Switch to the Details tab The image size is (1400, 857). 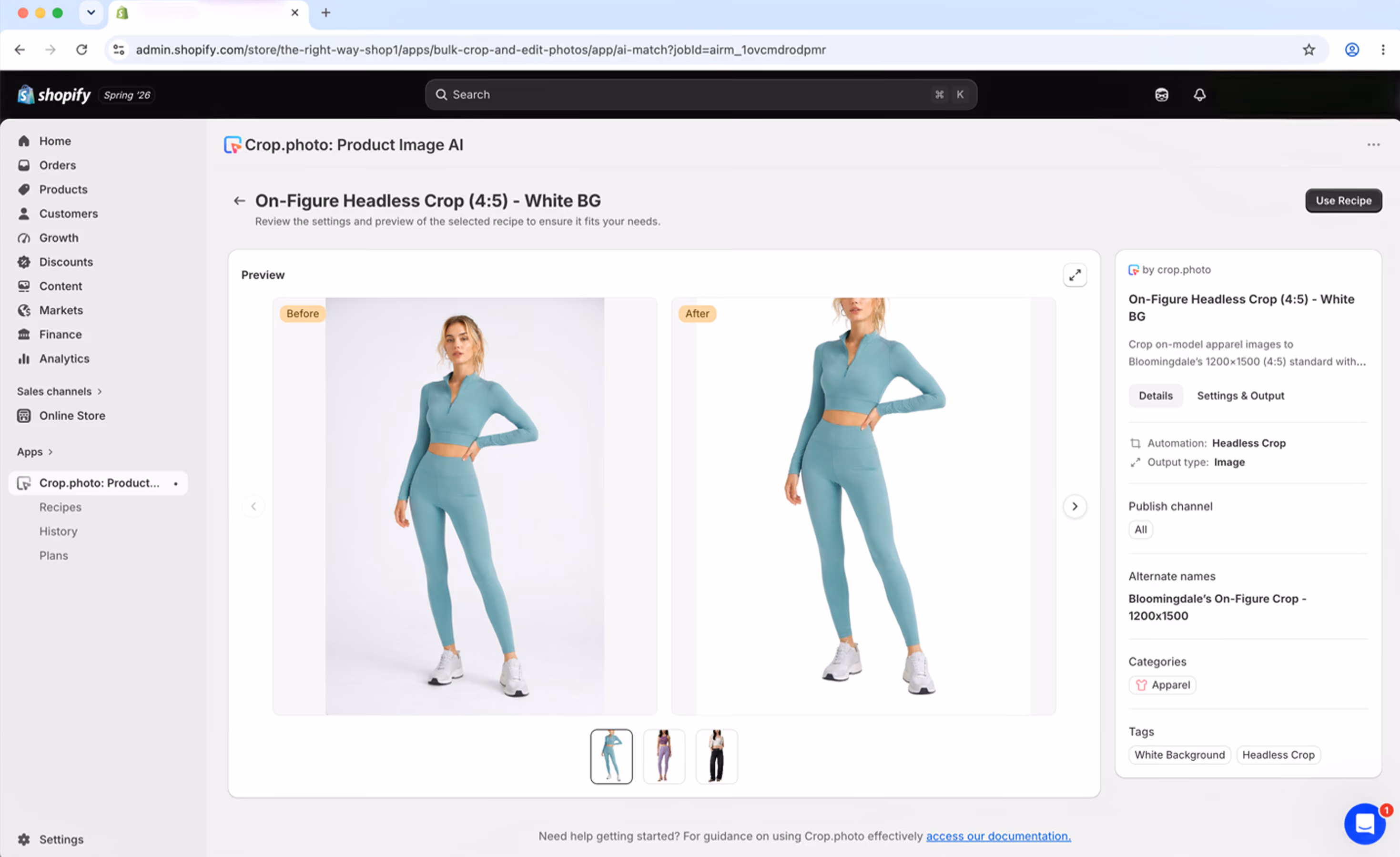1155,396
